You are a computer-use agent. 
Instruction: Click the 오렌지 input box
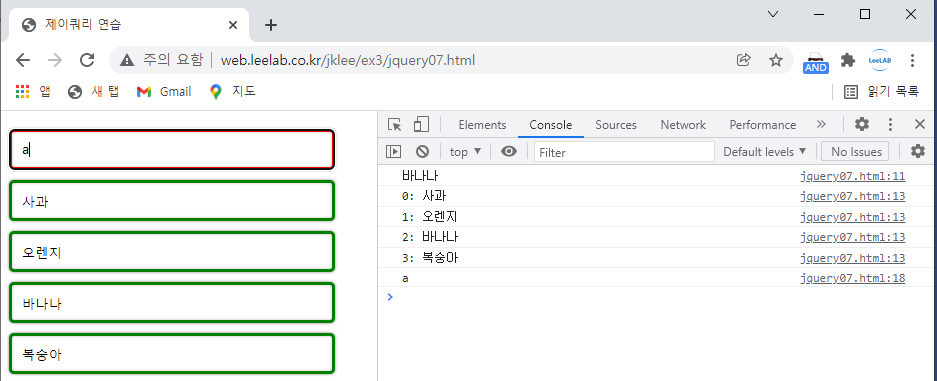172,252
